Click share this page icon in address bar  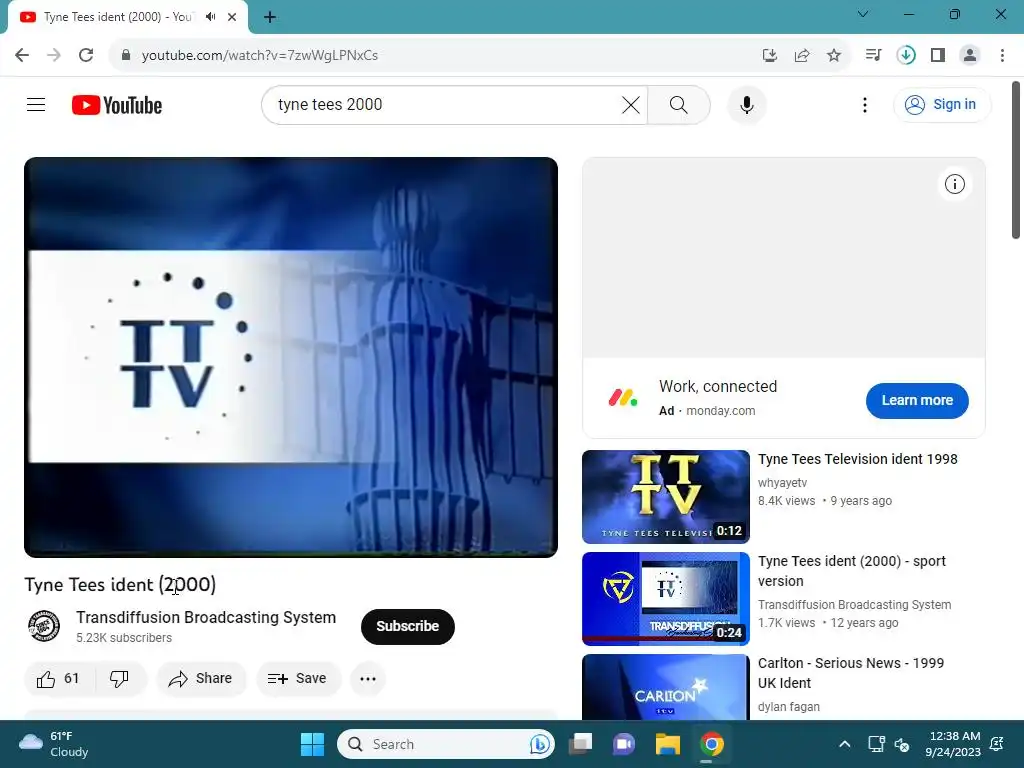pos(802,55)
